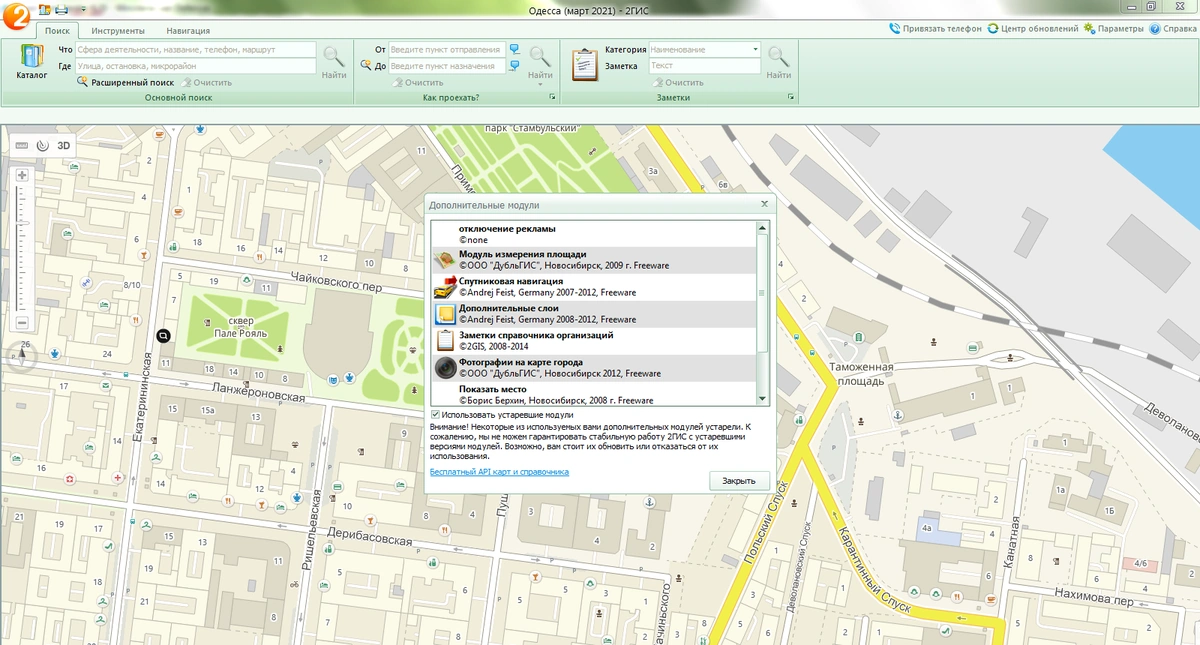Pick departure point on map icon beside От
Viewport: 1200px width, 645px height.
click(x=514, y=49)
